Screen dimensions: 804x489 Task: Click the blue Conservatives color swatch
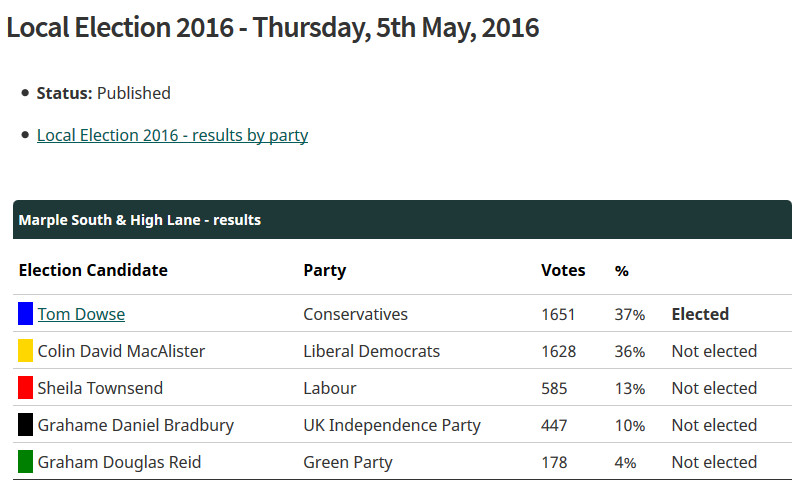click(26, 314)
